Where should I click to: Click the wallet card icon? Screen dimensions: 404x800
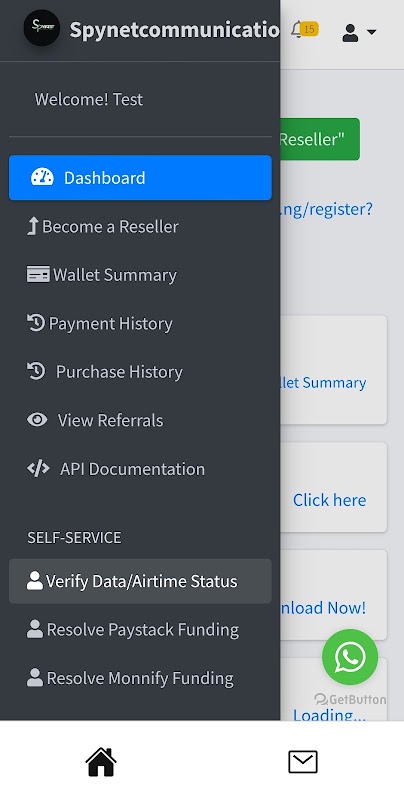[x=38, y=274]
